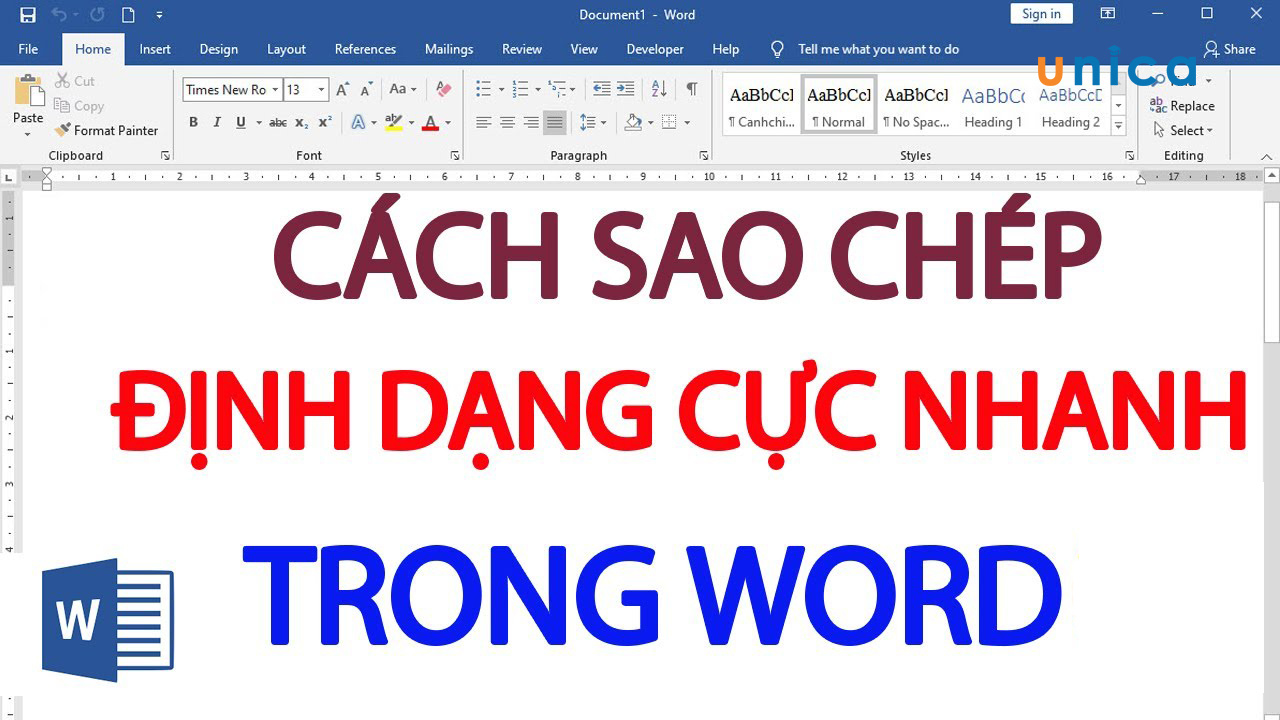The image size is (1280, 720).
Task: Open the Insert ribbon tab
Action: pyautogui.click(x=155, y=49)
